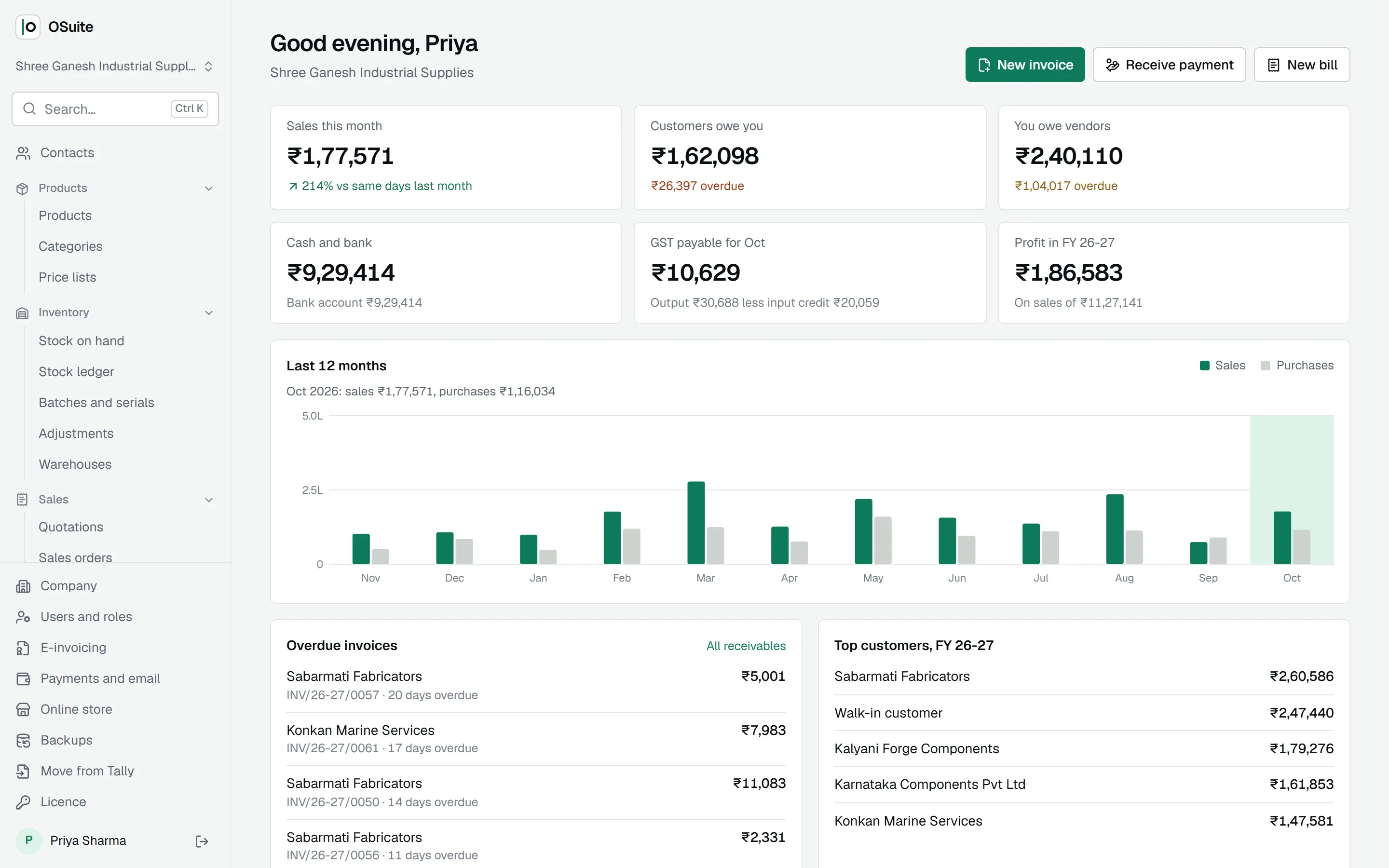Toggle the Sales series in chart legend
Viewport: 1389px width, 868px height.
coord(1222,366)
